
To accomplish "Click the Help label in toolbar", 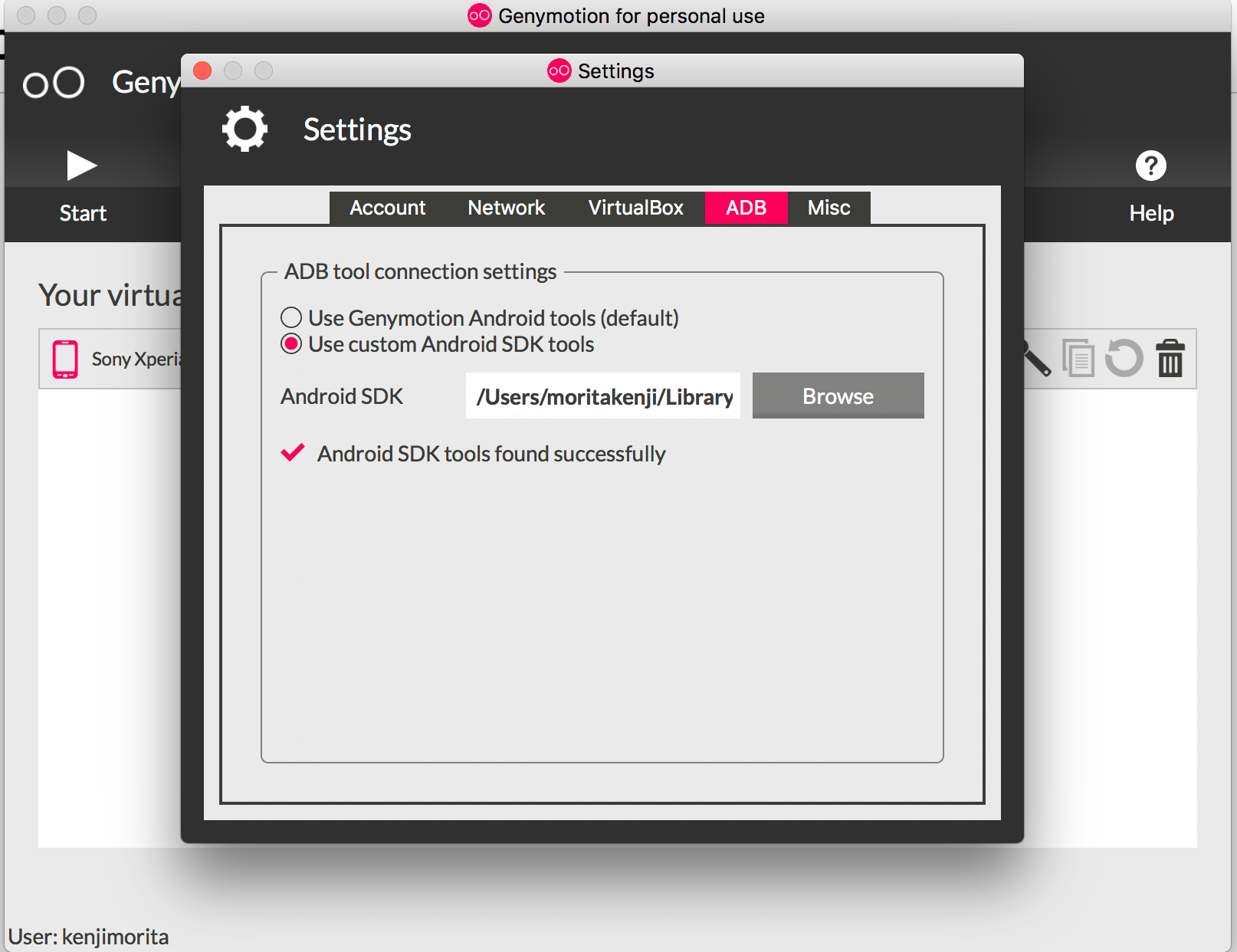I will 1151,213.
